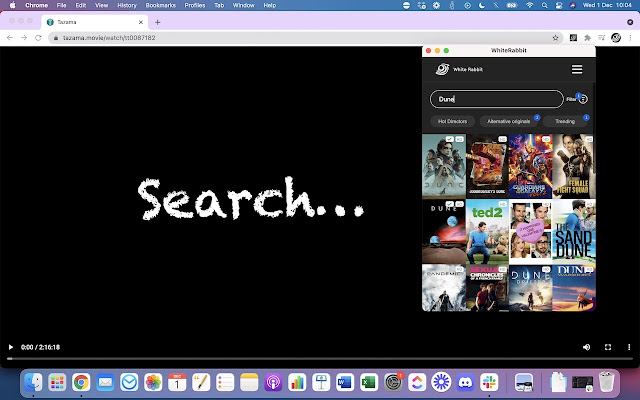
Task: Open The Sand Dune movie poster
Action: tap(573, 229)
